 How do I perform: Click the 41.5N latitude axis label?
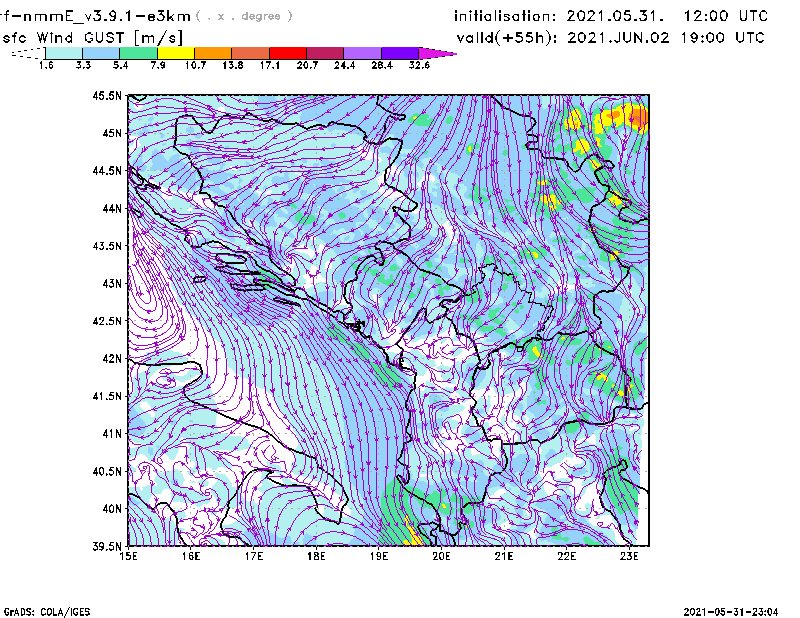coord(107,396)
